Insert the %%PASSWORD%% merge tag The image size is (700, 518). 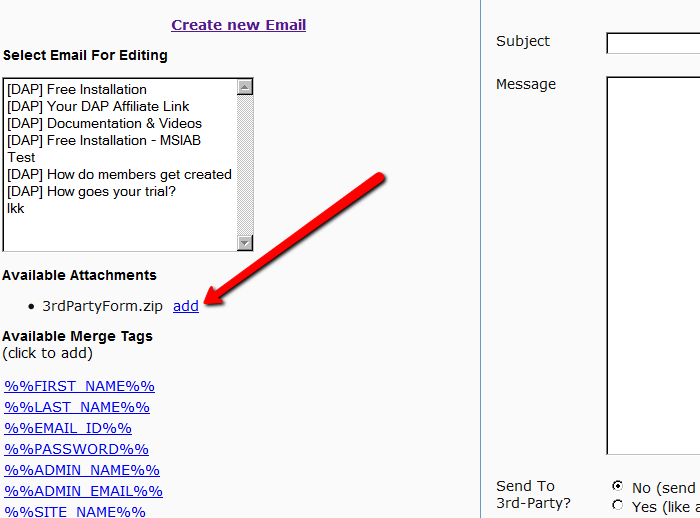[x=76, y=449]
